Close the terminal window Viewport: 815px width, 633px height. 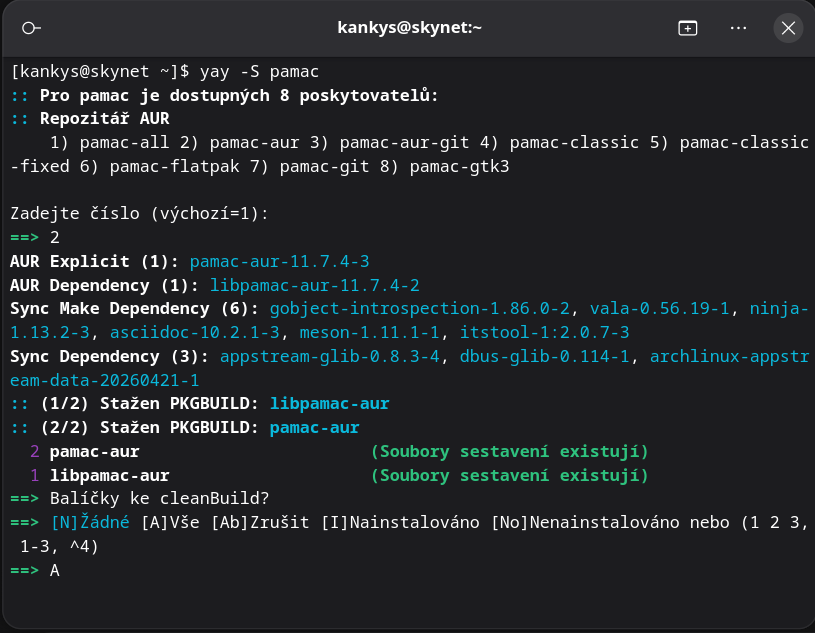coord(788,28)
